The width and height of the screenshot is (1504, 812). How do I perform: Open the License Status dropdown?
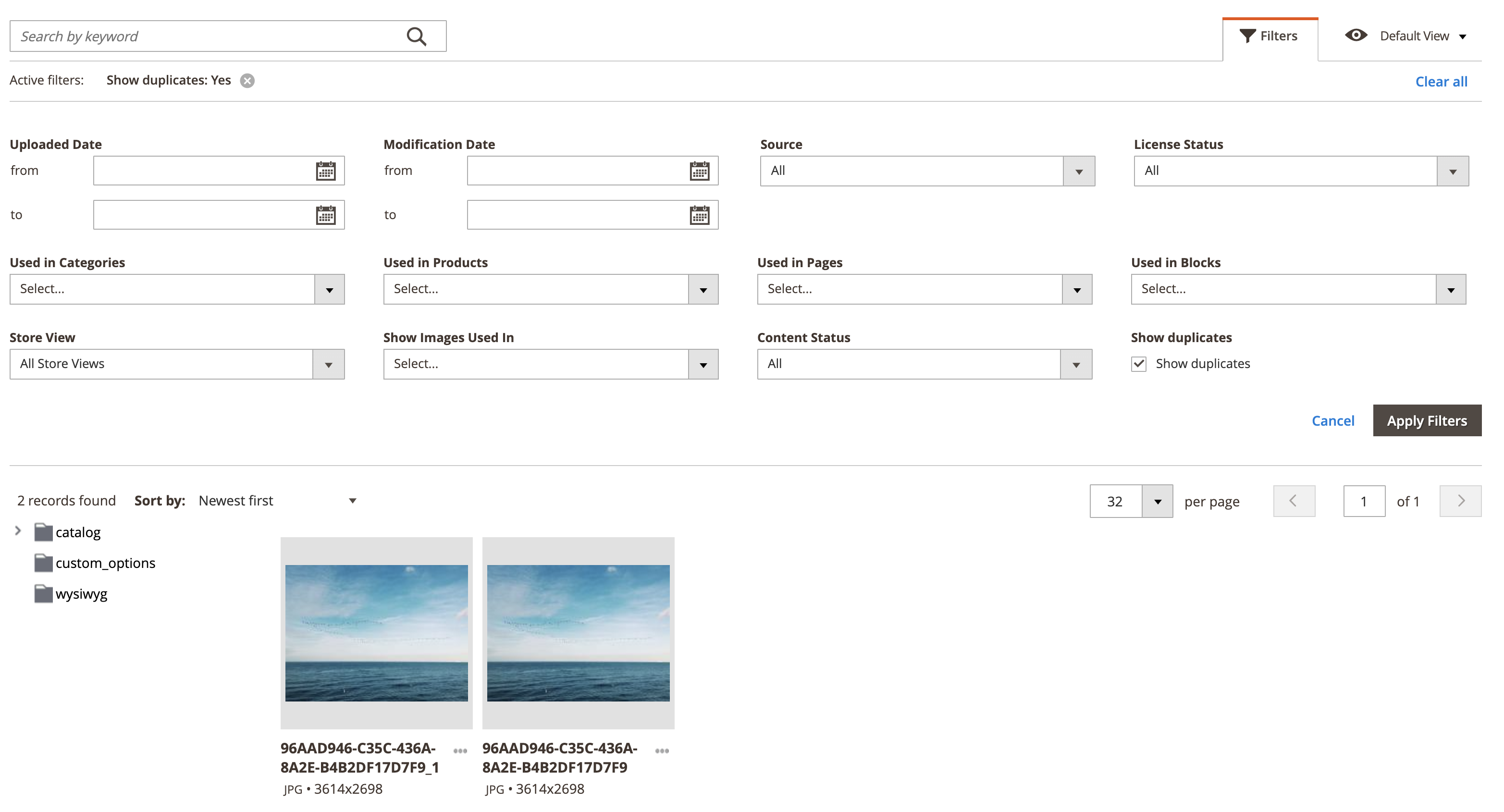tap(1301, 171)
